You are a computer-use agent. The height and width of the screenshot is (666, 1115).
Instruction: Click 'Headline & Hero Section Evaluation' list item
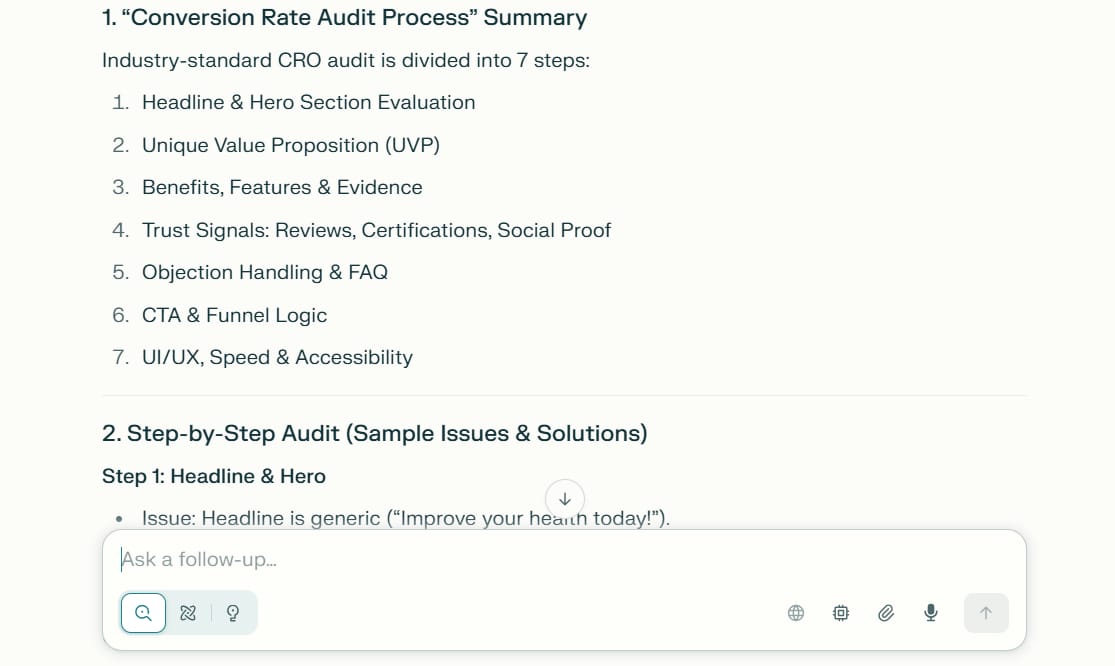coord(308,102)
